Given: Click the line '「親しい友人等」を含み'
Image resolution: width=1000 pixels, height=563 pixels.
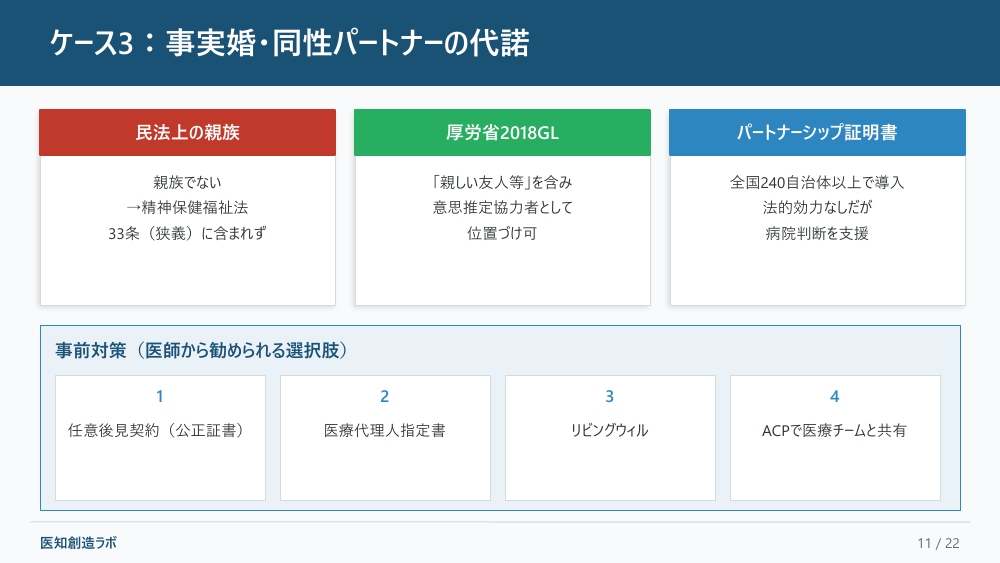Looking at the screenshot, I should coord(503,182).
